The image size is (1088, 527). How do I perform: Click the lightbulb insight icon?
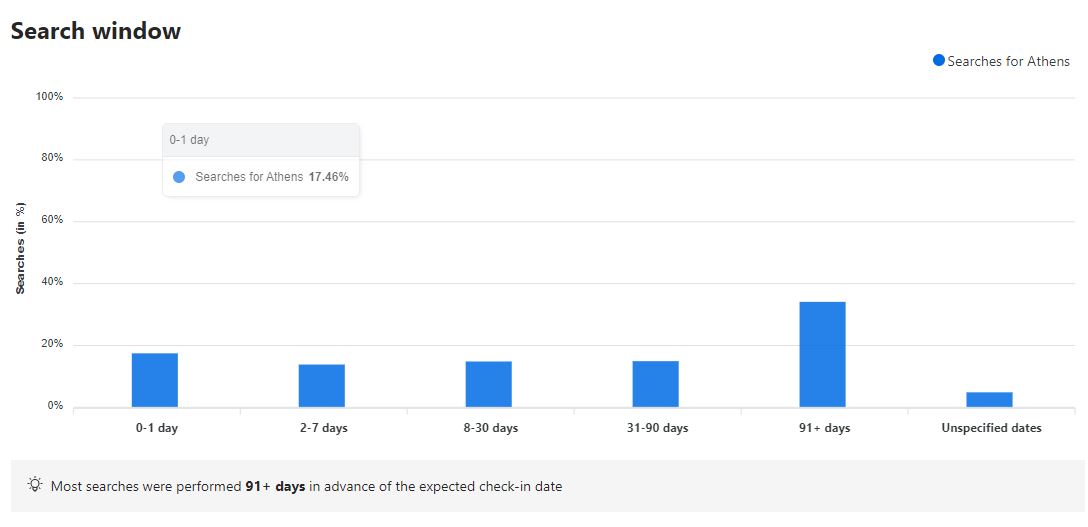coord(35,486)
